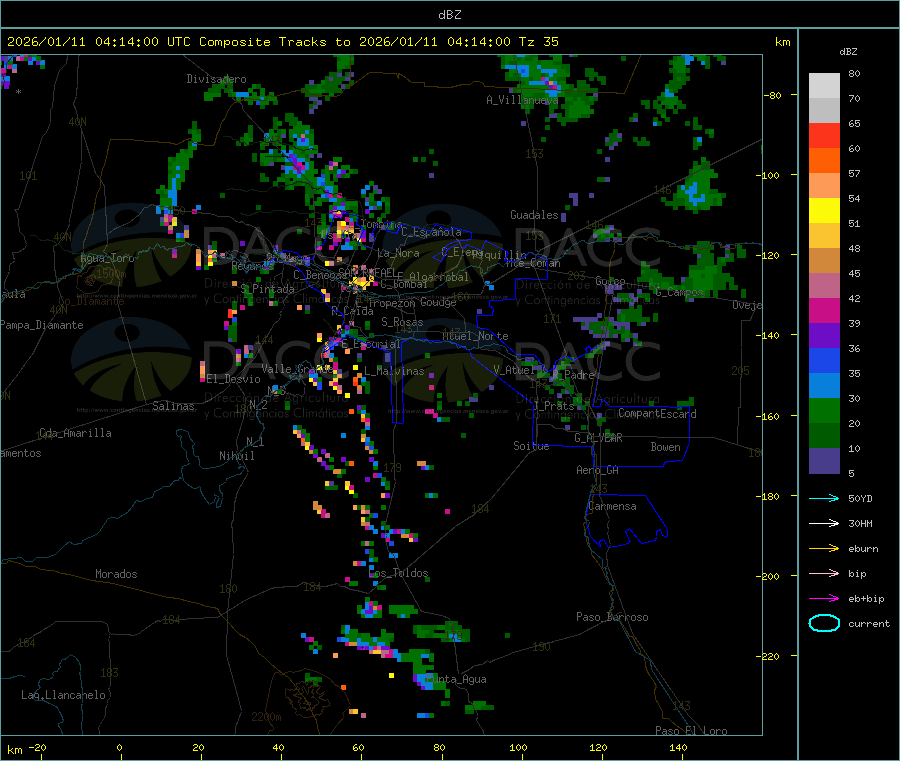Select the light grey top dBZ swatch
The width and height of the screenshot is (900, 761).
click(824, 86)
